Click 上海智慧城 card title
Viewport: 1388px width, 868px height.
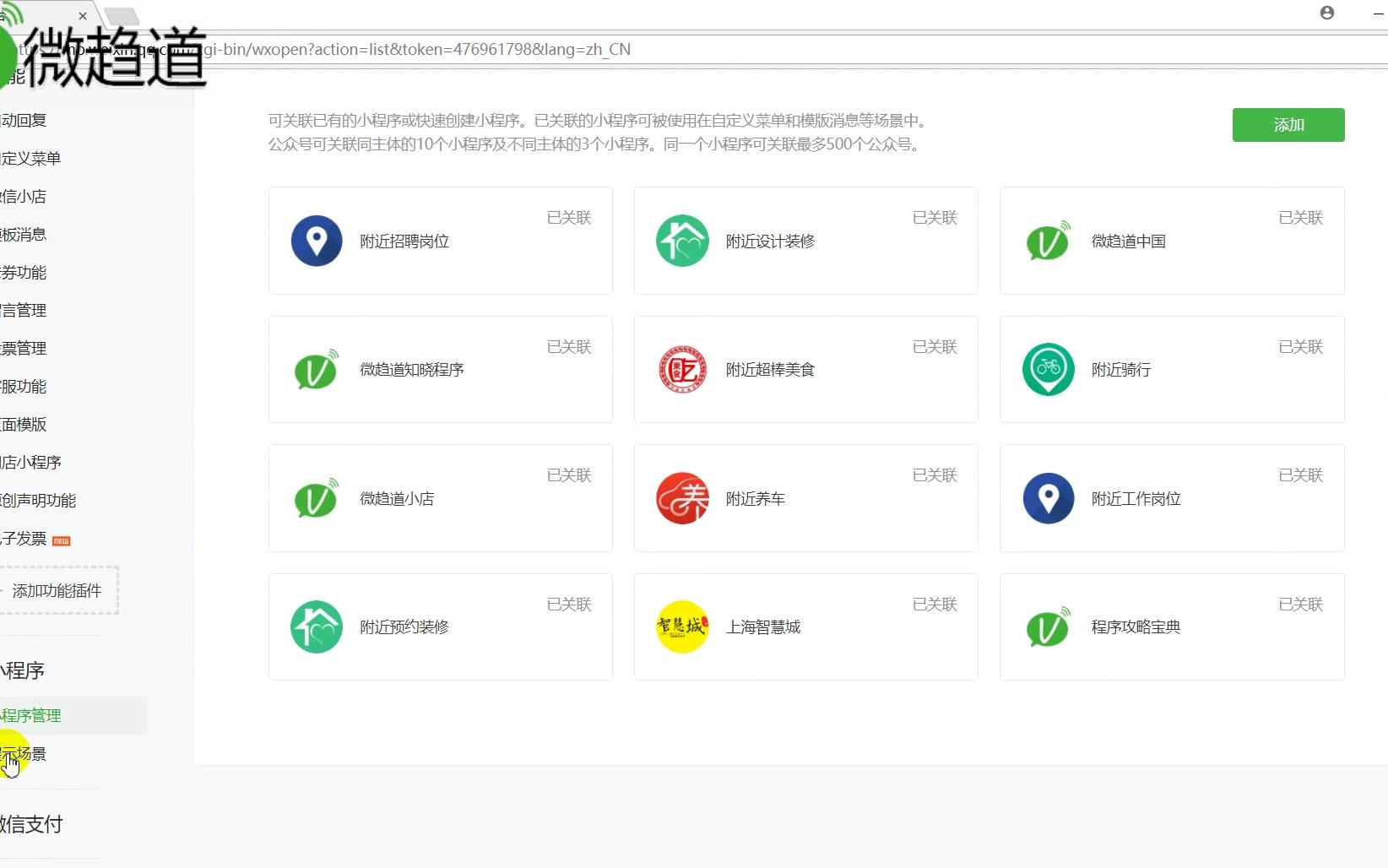(763, 627)
